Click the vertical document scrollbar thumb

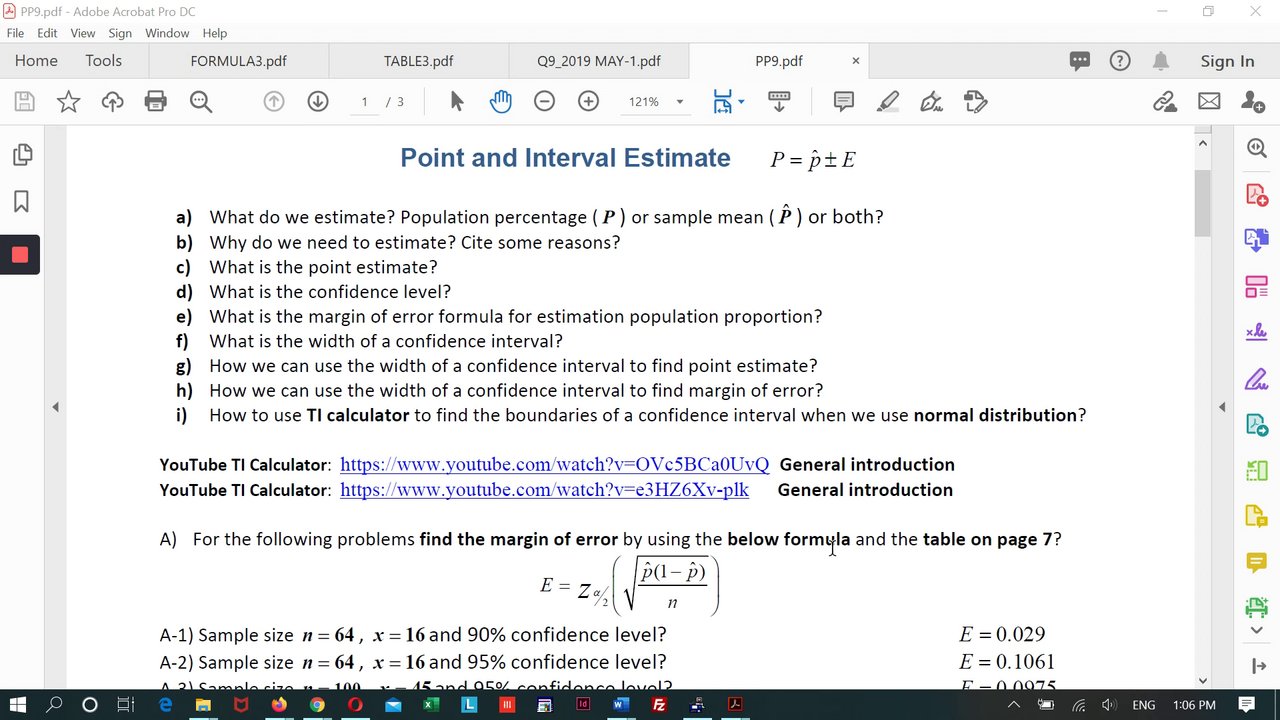[x=1203, y=204]
